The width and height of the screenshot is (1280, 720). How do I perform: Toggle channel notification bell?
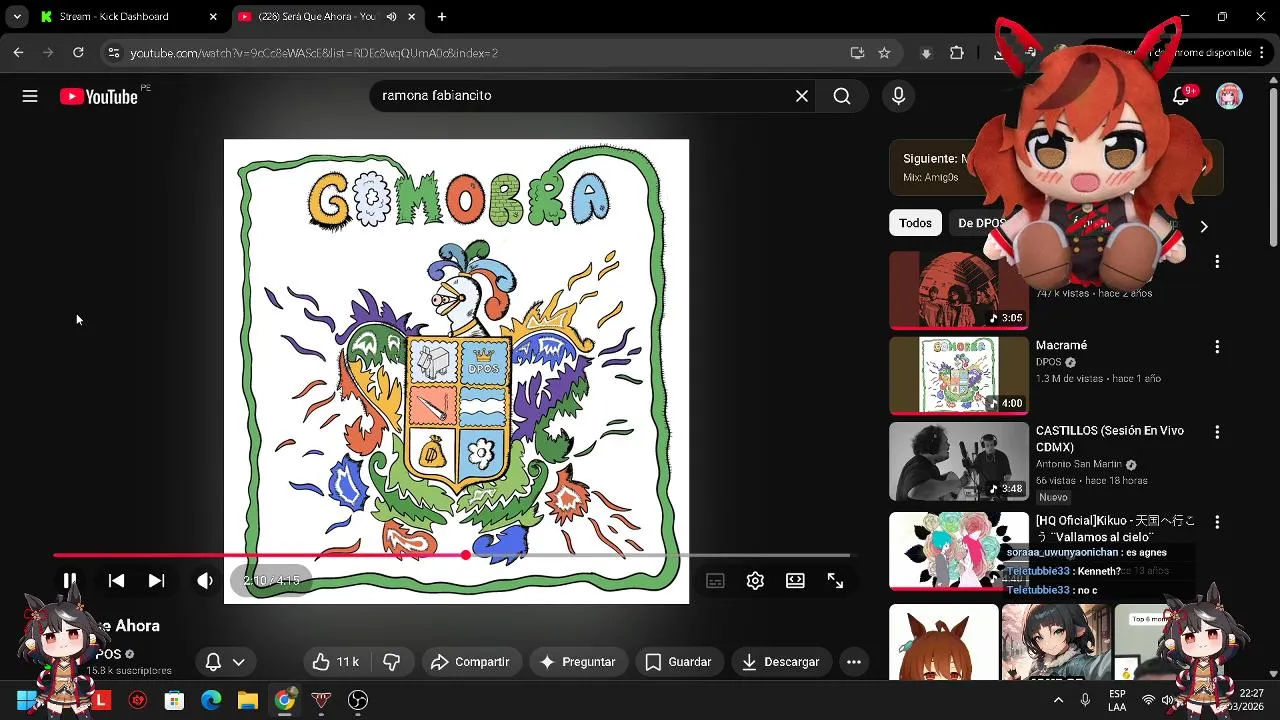(213, 662)
